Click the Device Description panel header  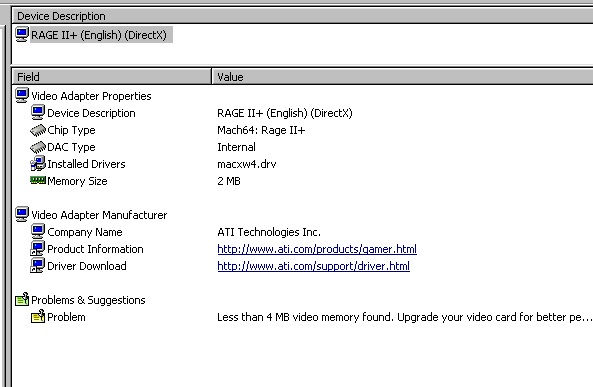pos(303,16)
